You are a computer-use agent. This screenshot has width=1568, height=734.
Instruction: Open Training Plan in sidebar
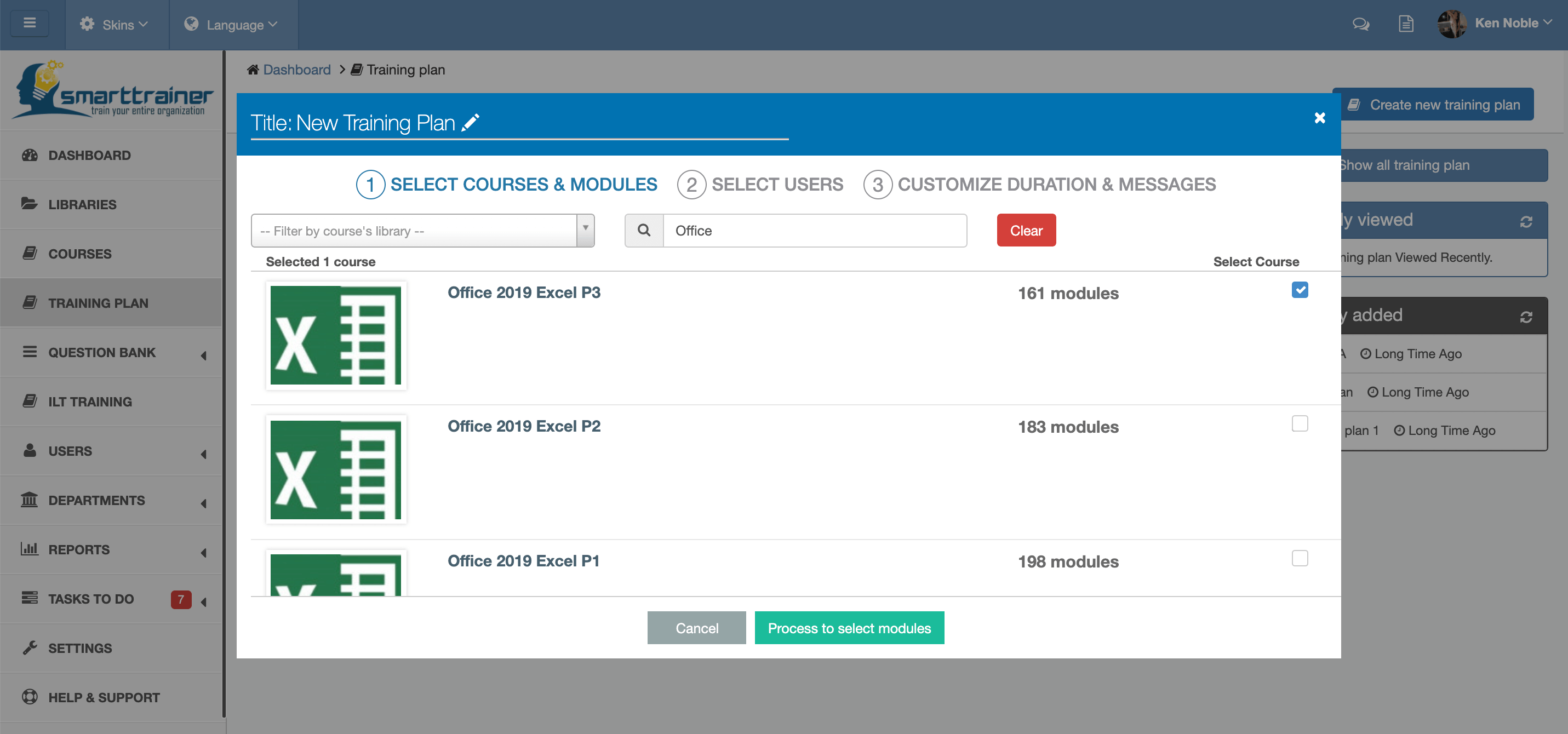111,303
